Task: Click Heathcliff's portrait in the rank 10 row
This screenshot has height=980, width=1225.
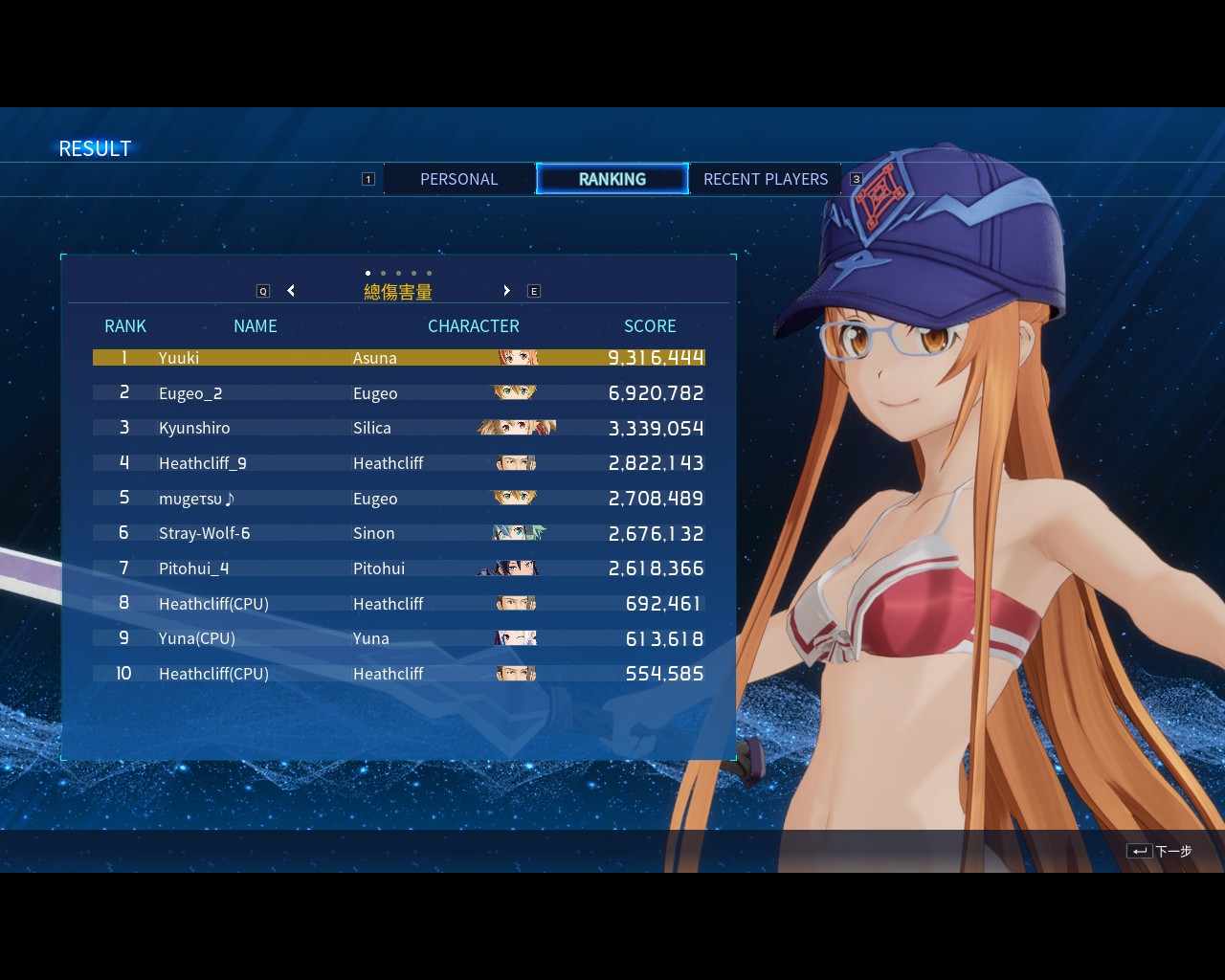Action: [x=517, y=674]
